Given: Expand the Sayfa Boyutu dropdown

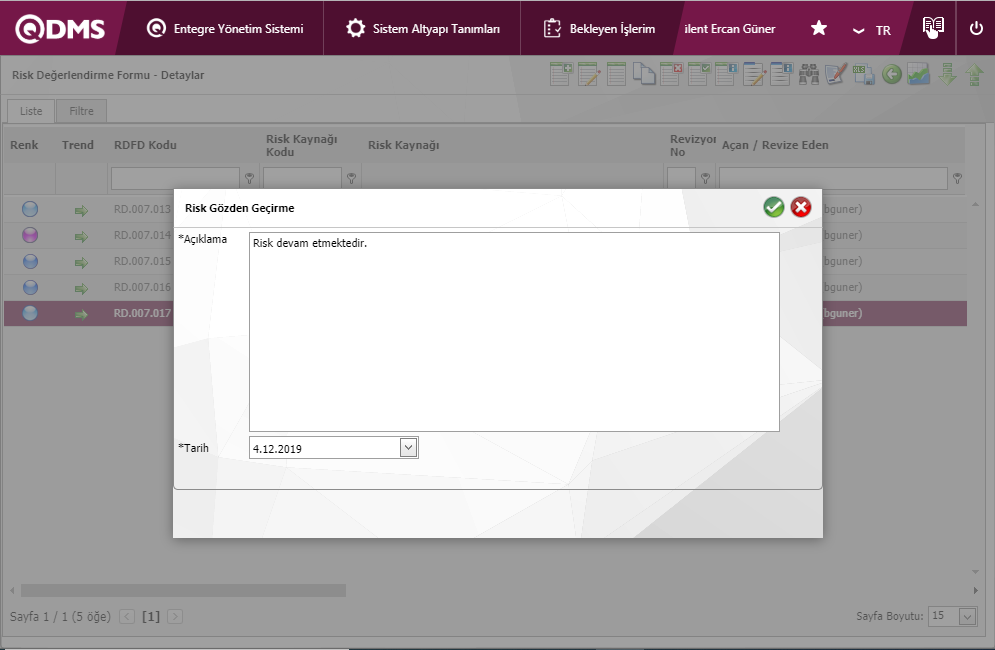Looking at the screenshot, I should click(x=967, y=616).
